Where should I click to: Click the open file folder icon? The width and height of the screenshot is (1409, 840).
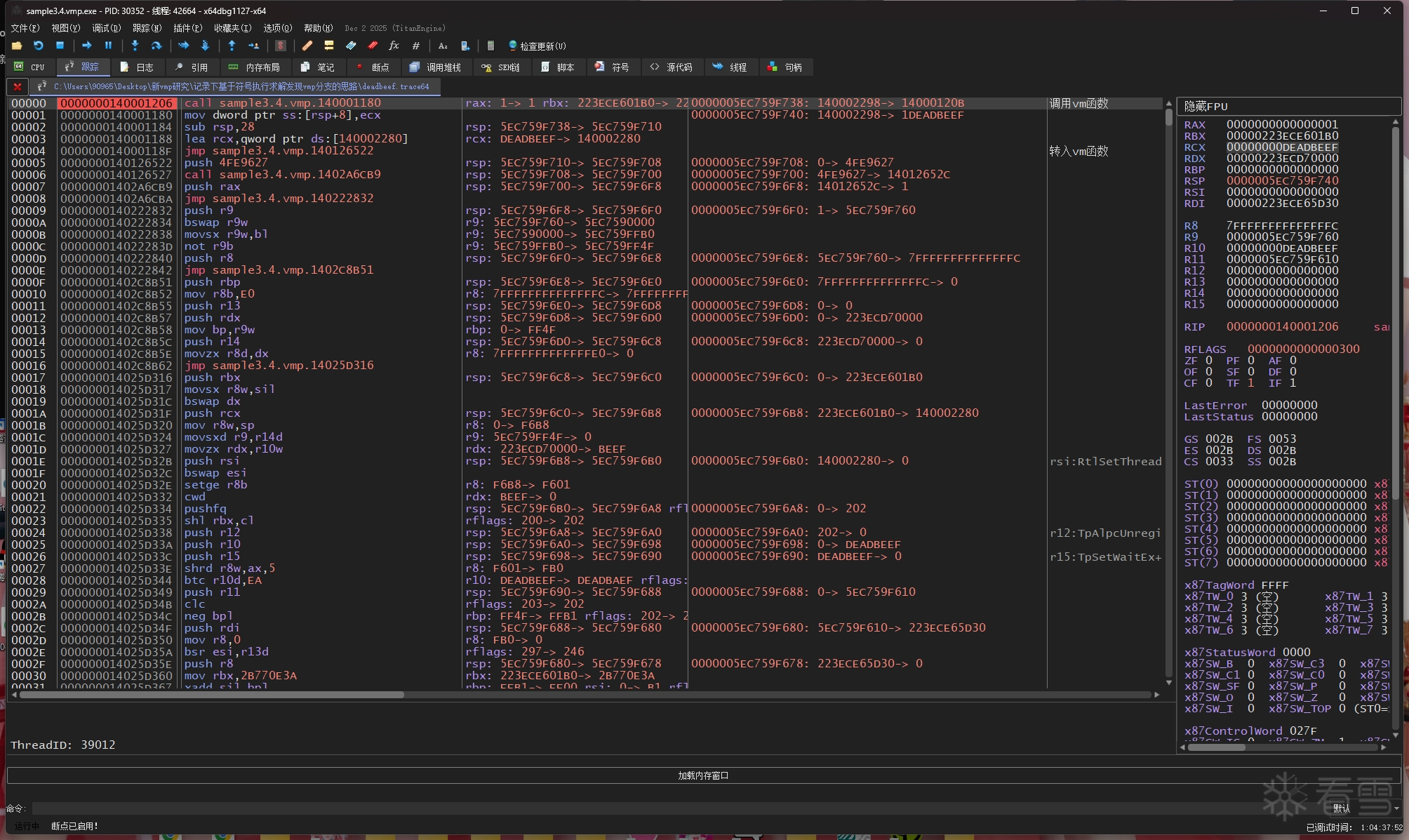(x=17, y=46)
